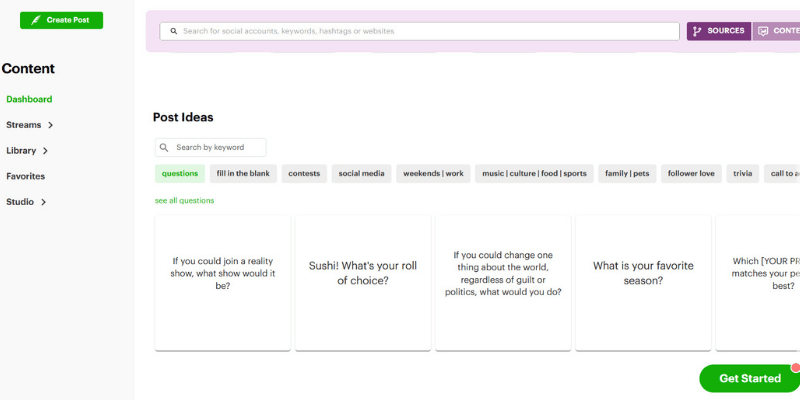Screen dimensions: 800x400
Task: Select the follower love chip
Action: [691, 173]
